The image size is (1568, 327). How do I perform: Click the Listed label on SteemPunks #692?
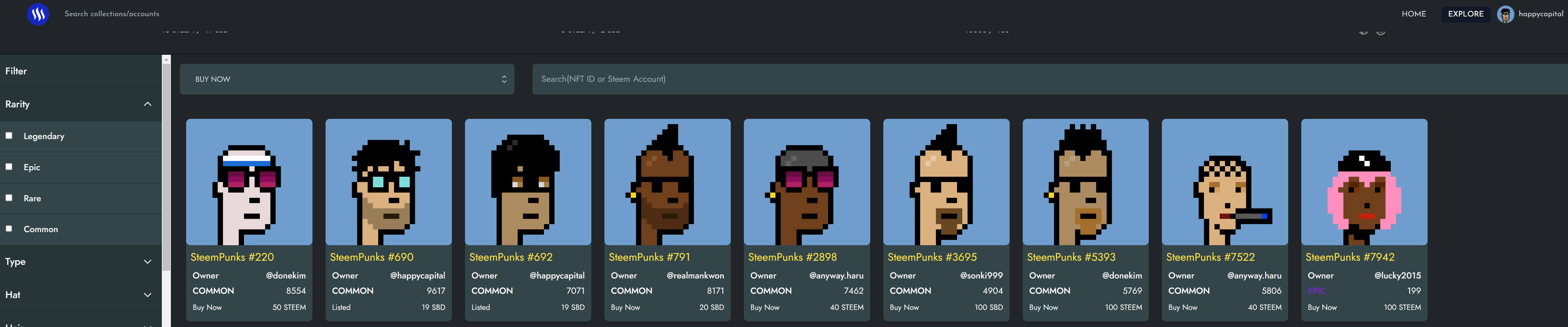tap(480, 307)
